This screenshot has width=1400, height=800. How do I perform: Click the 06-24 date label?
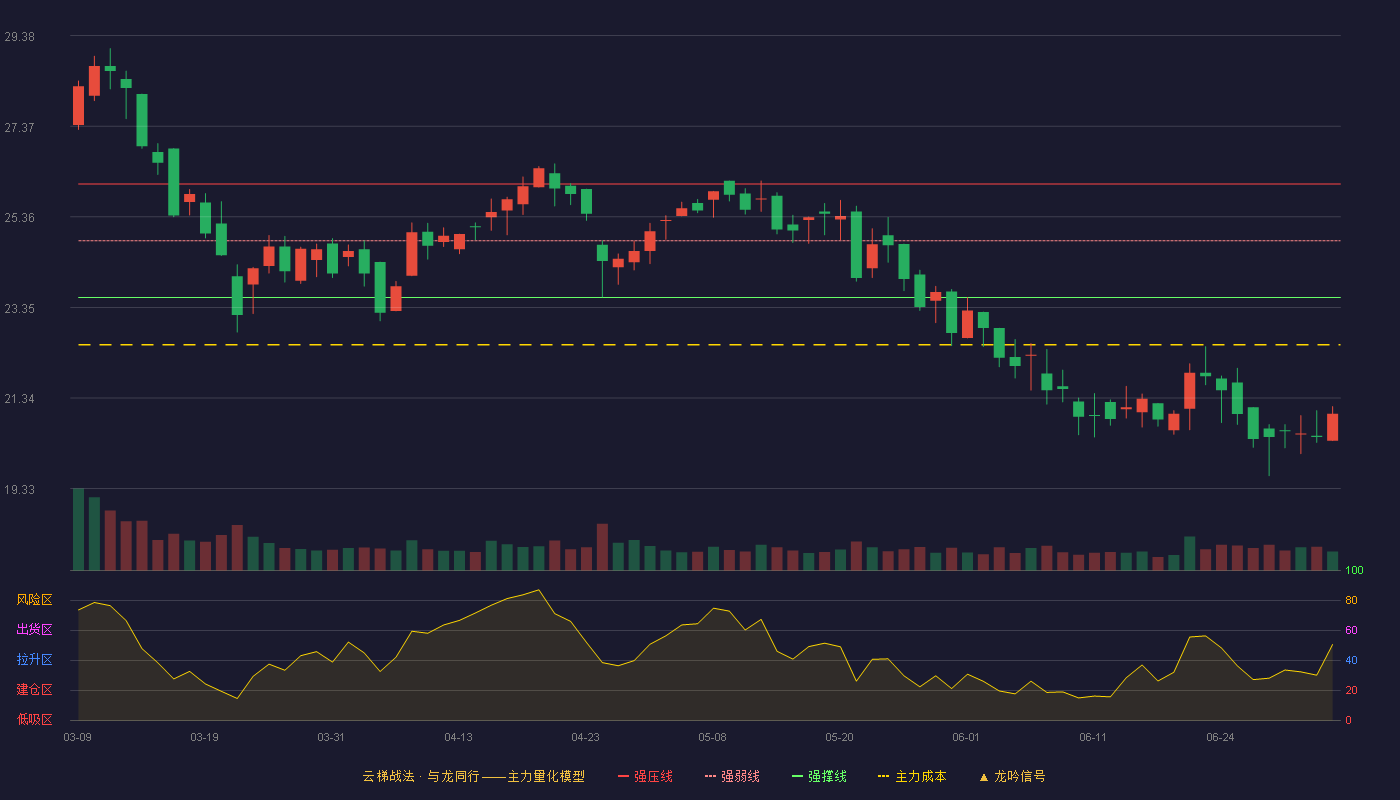(x=1220, y=737)
